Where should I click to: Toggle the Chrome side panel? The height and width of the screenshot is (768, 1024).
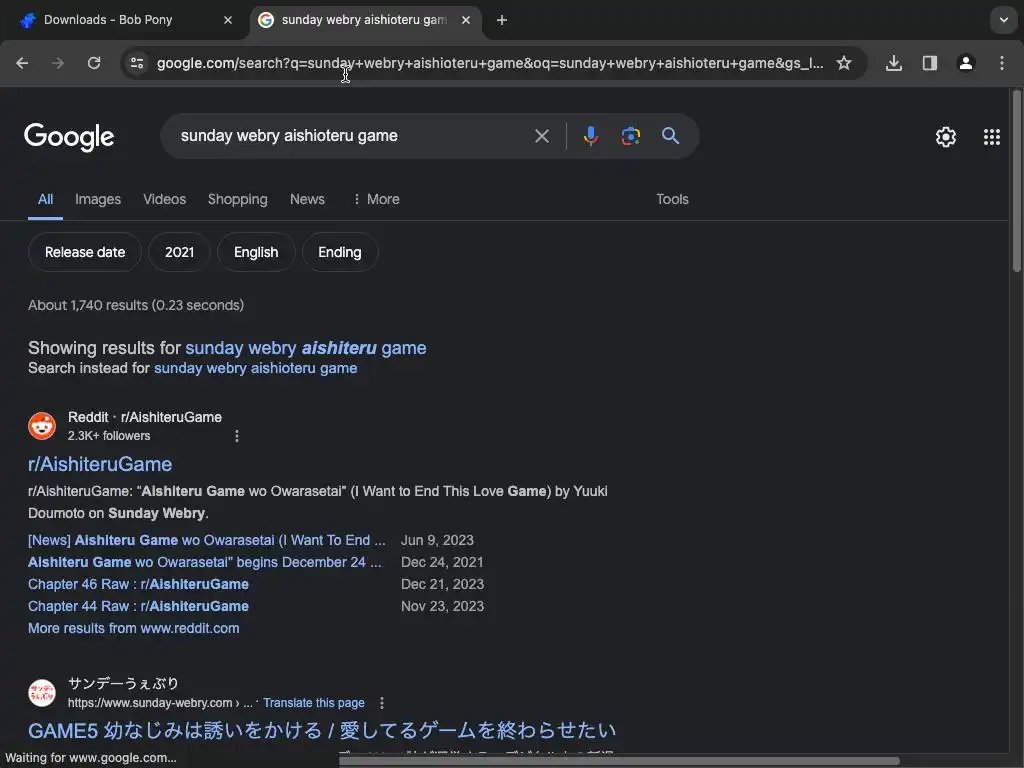coord(930,63)
